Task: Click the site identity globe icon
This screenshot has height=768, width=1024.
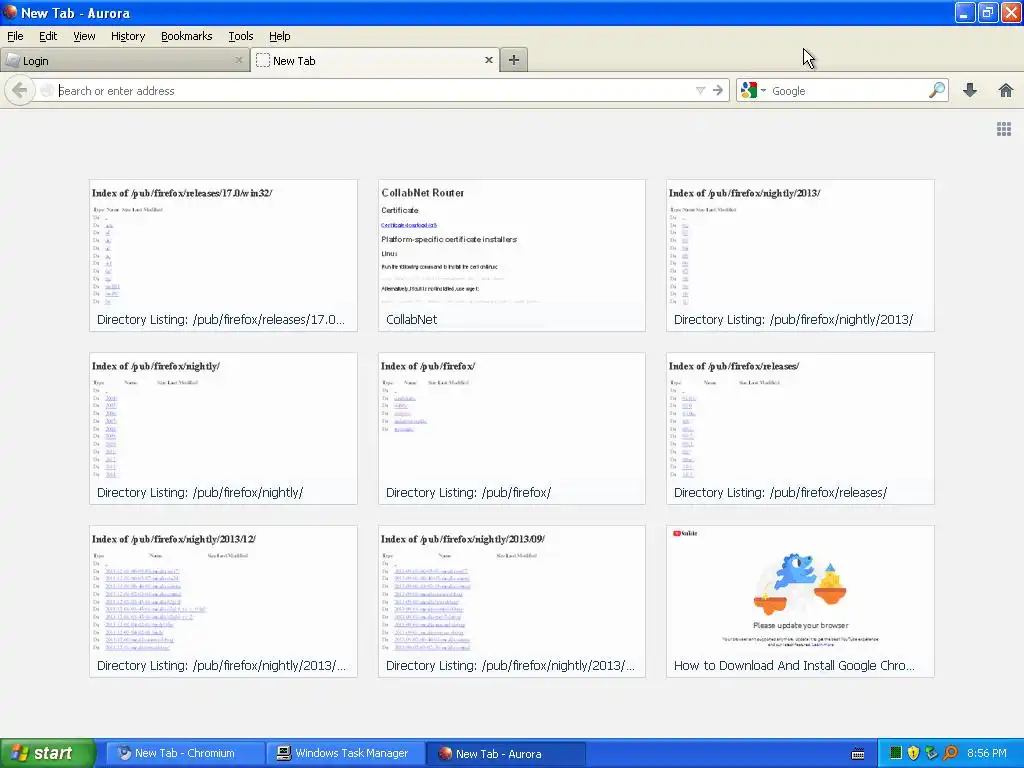Action: tap(46, 90)
